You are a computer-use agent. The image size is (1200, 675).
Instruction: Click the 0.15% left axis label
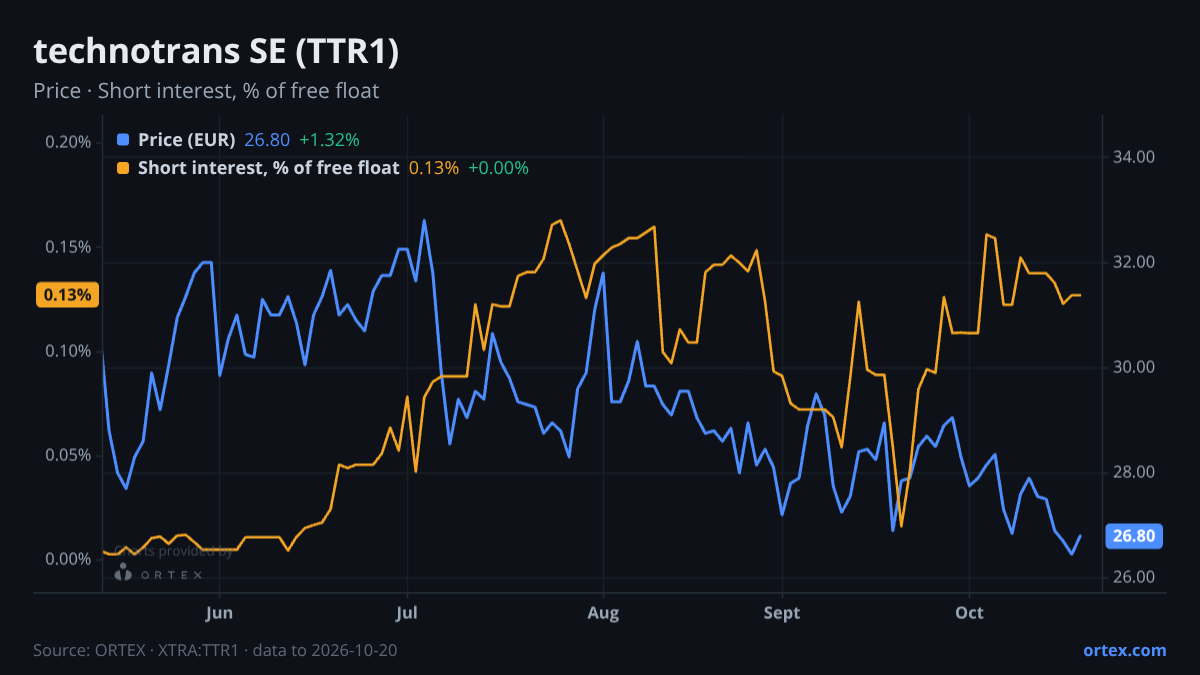pos(68,247)
